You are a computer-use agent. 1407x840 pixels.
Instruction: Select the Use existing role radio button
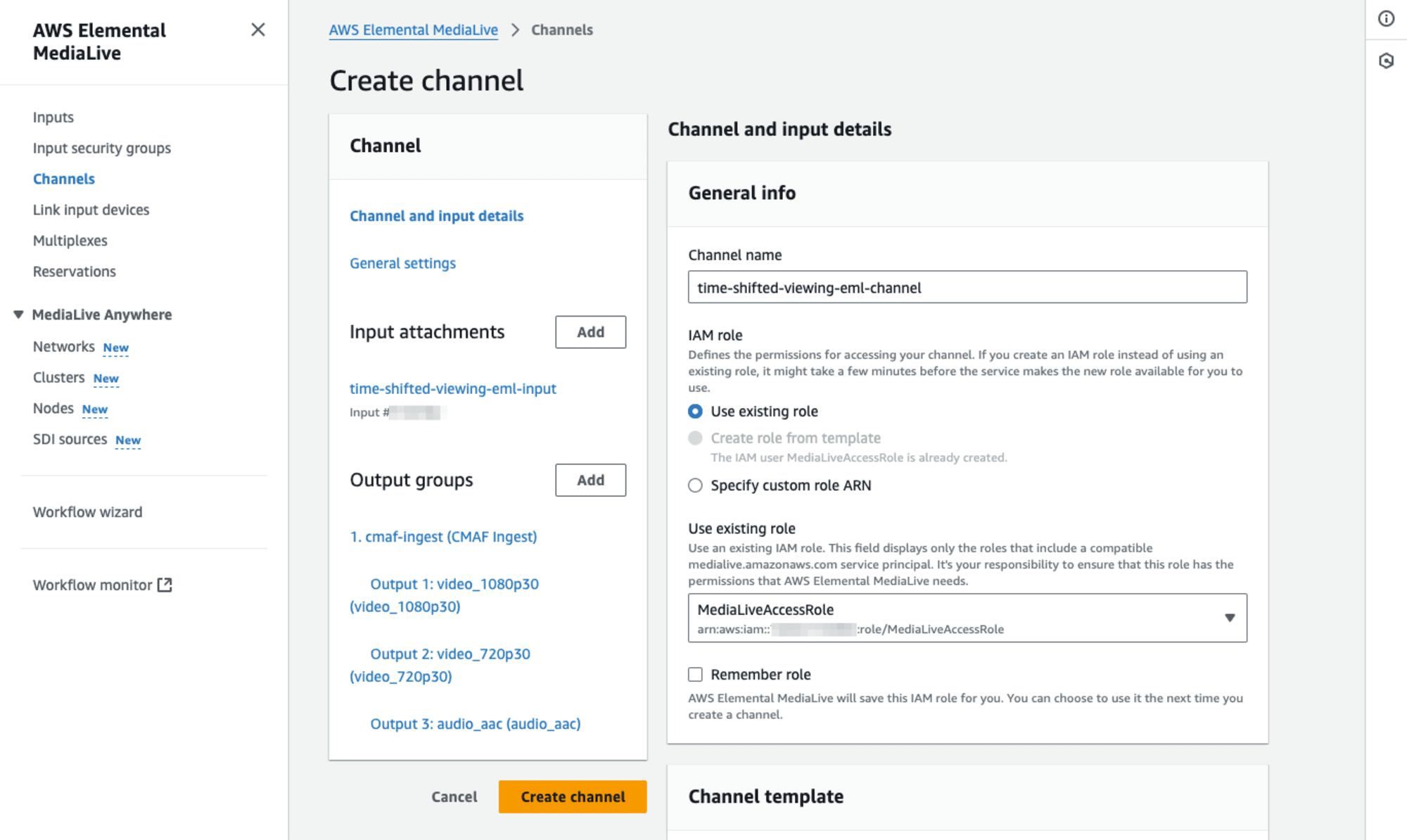(695, 411)
